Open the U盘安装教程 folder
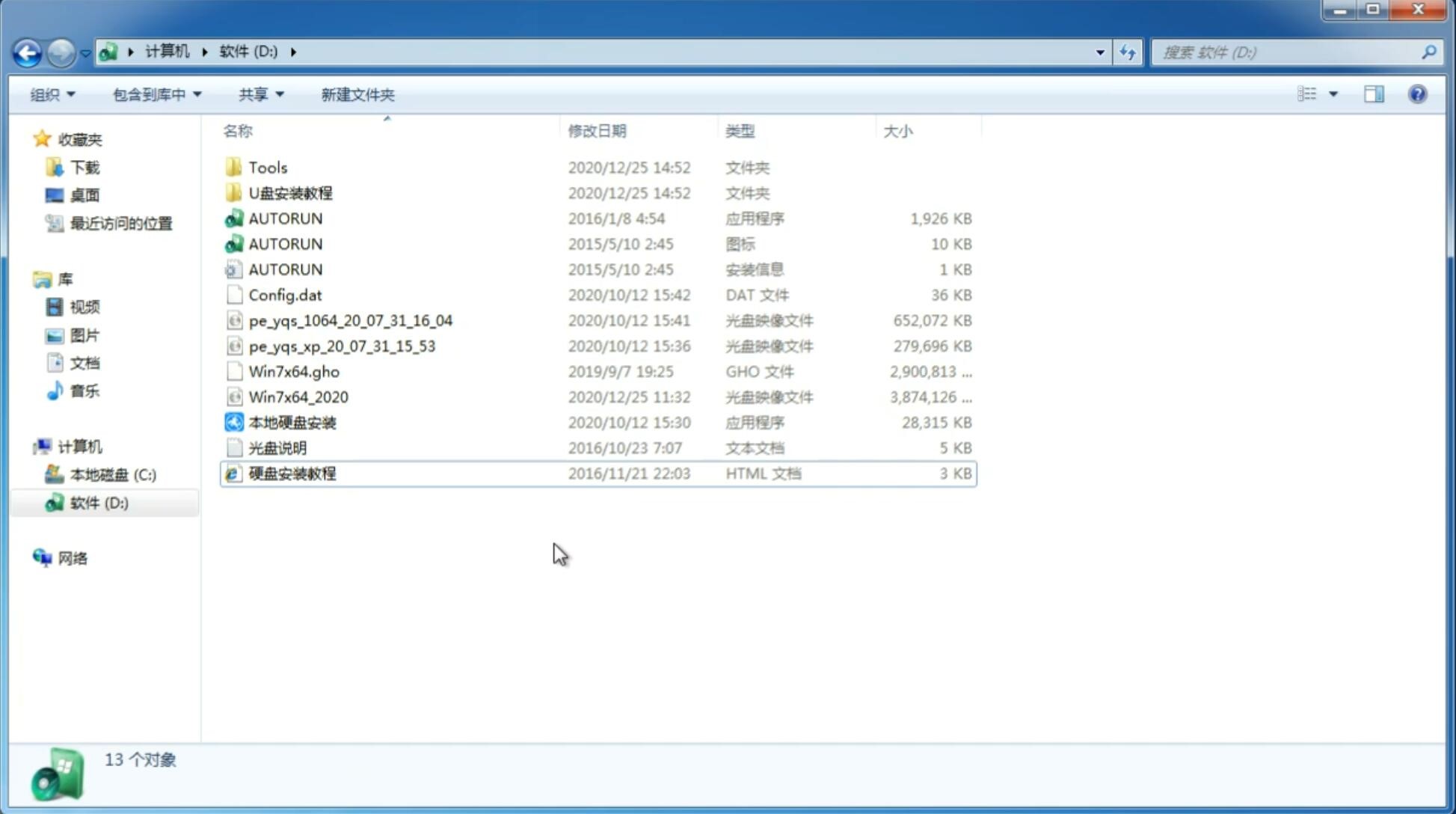 290,192
